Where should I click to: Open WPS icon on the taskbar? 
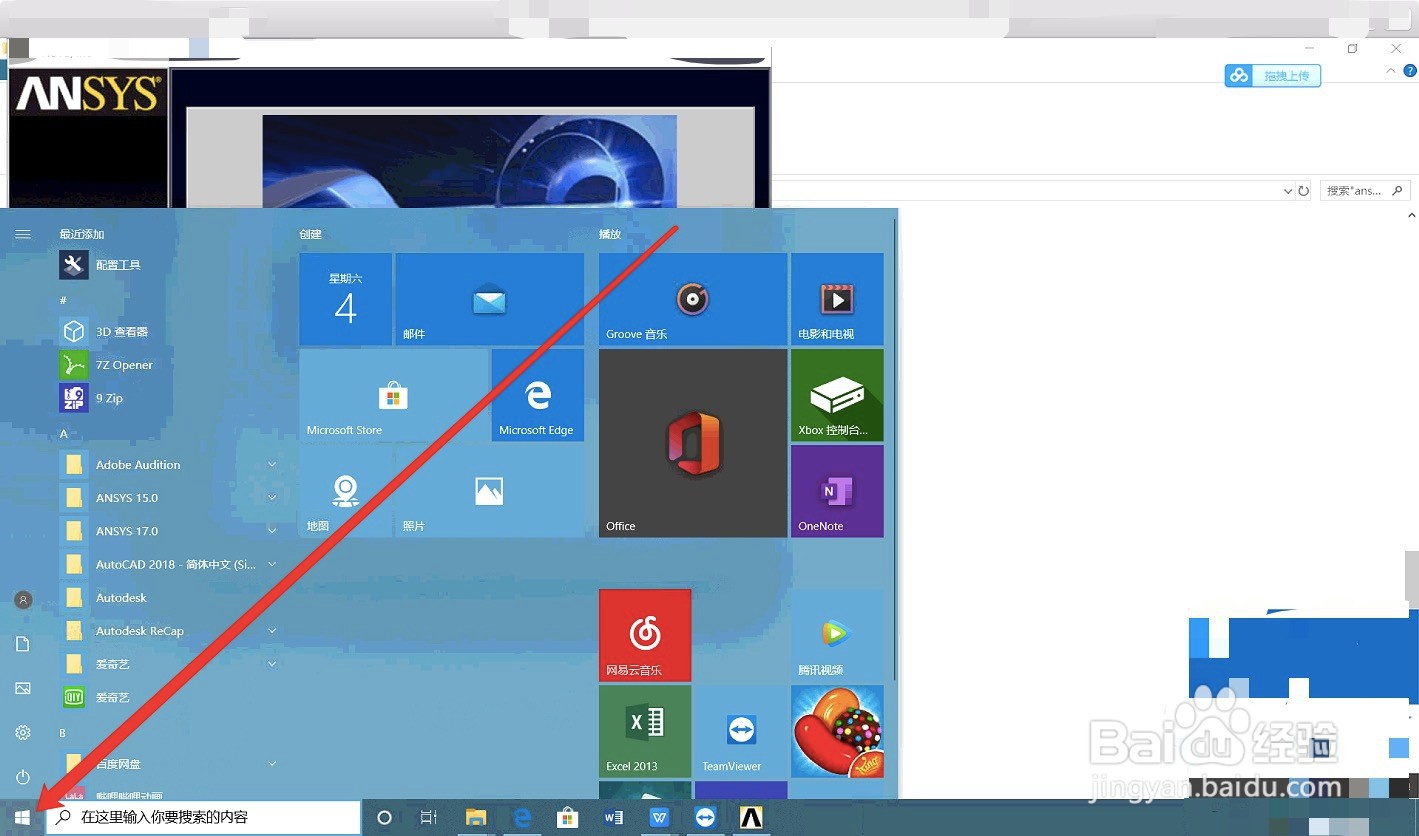point(659,818)
